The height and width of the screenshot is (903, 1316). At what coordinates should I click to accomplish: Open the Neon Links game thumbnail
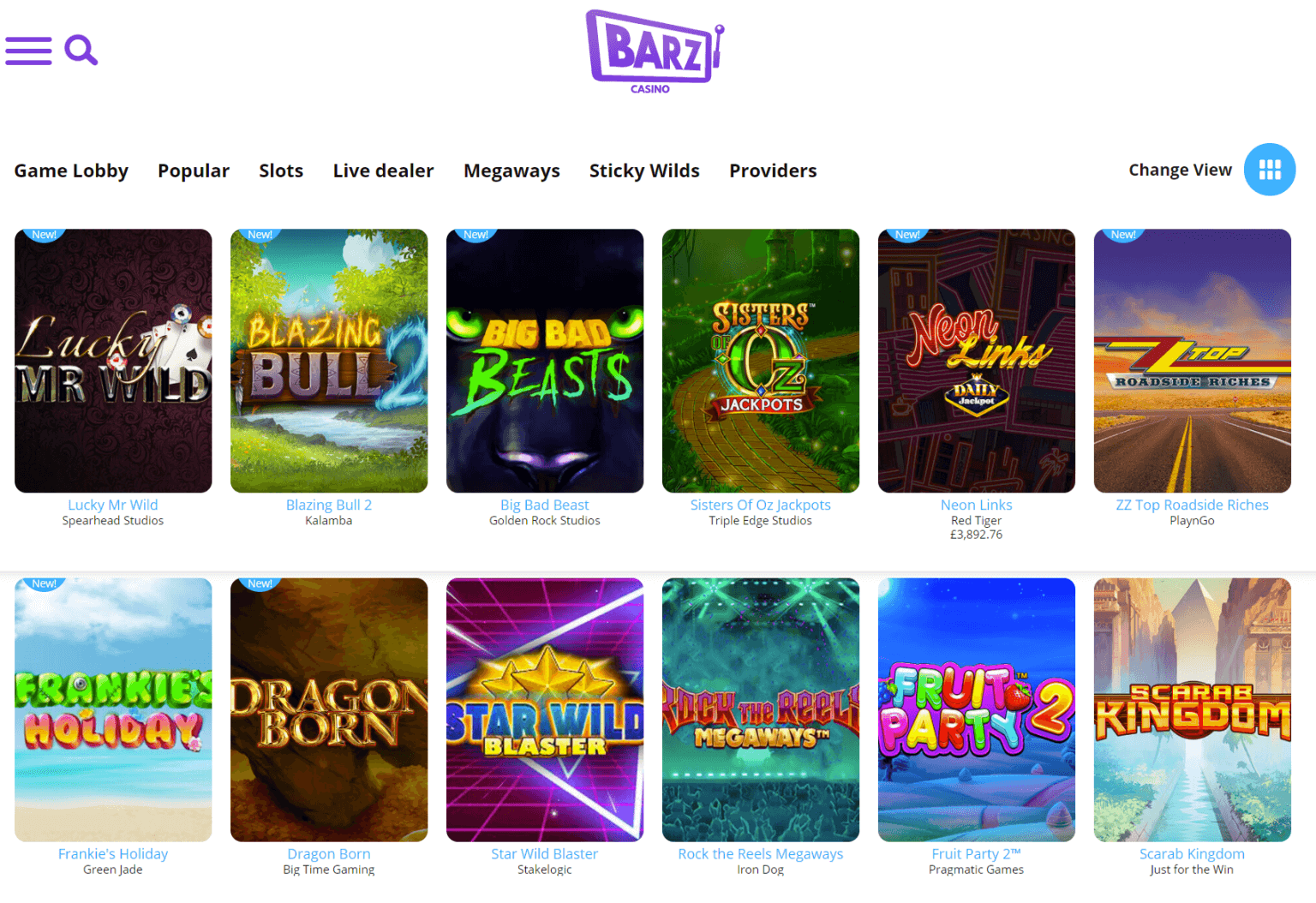(977, 361)
